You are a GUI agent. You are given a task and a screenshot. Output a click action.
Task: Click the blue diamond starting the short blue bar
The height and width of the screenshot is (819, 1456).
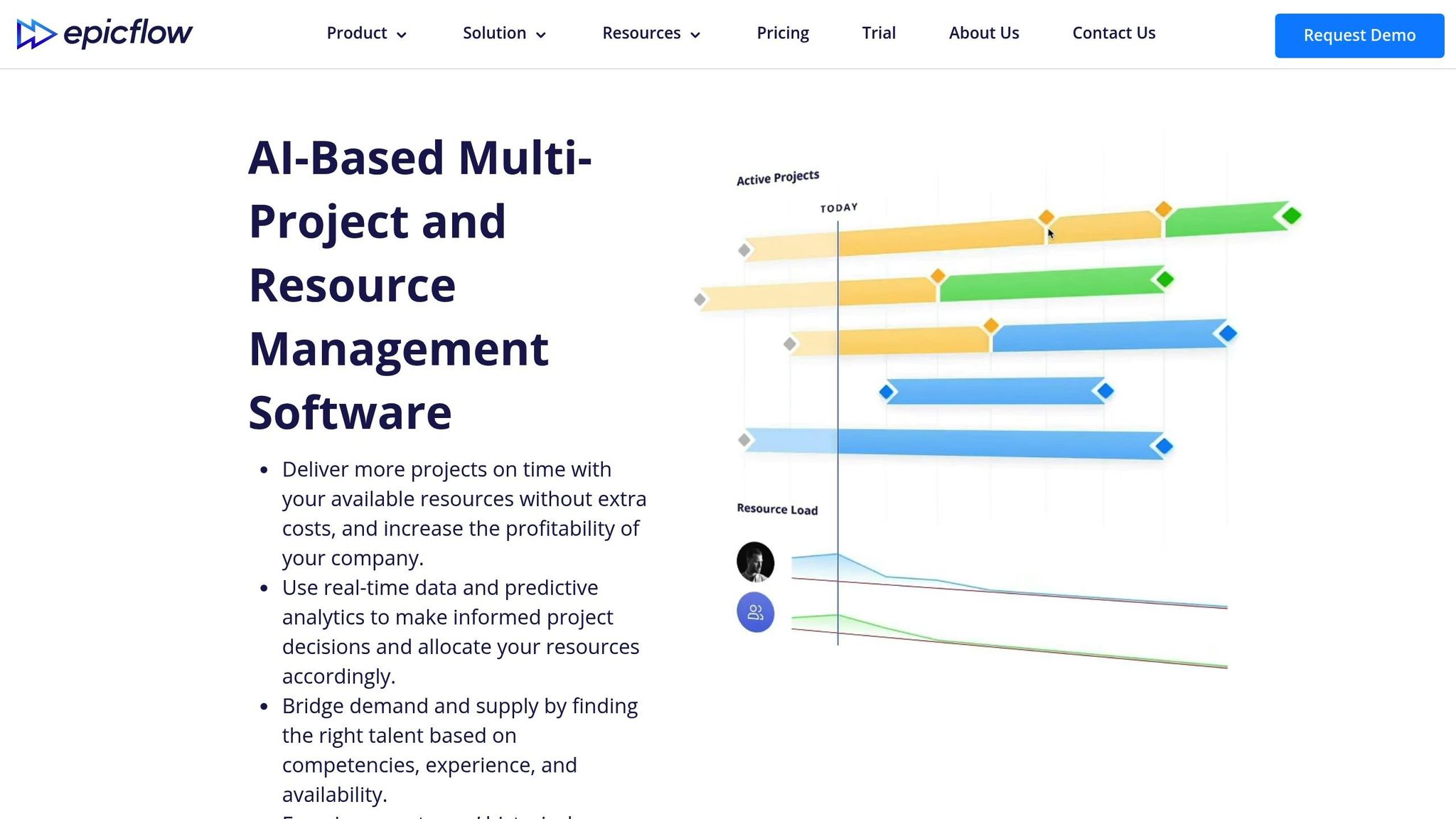click(887, 392)
